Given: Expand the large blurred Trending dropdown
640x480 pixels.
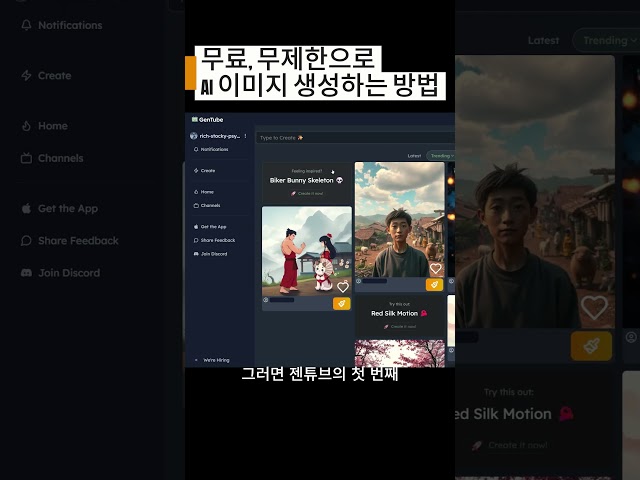Looking at the screenshot, I should (610, 40).
